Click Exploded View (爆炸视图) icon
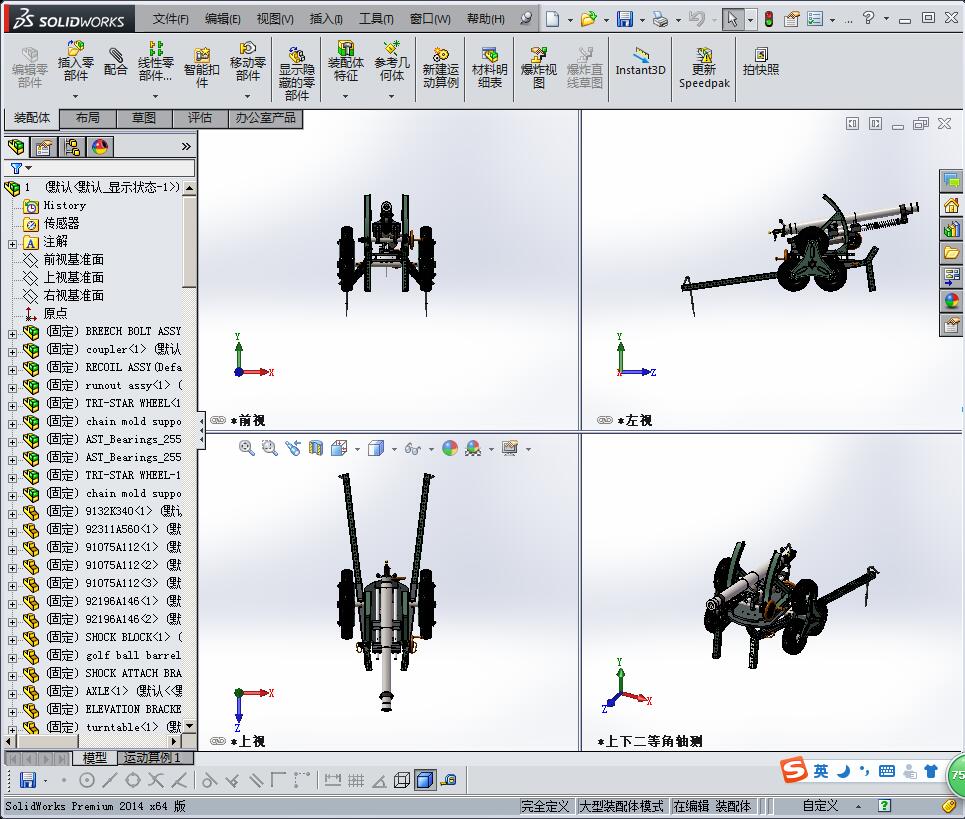The height and width of the screenshot is (819, 965). (x=539, y=68)
